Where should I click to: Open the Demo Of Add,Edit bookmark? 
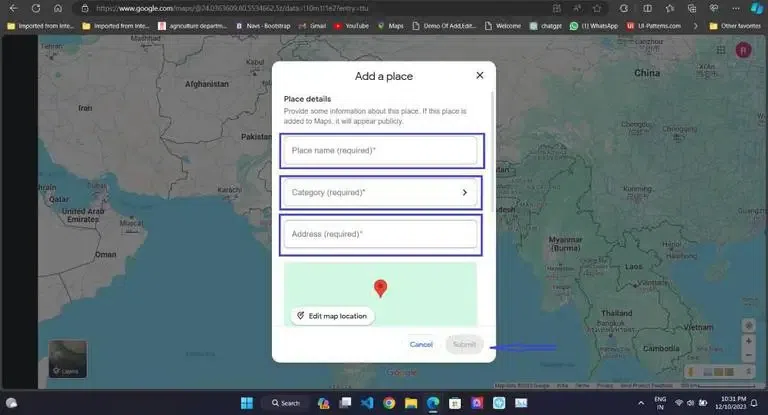(444, 26)
